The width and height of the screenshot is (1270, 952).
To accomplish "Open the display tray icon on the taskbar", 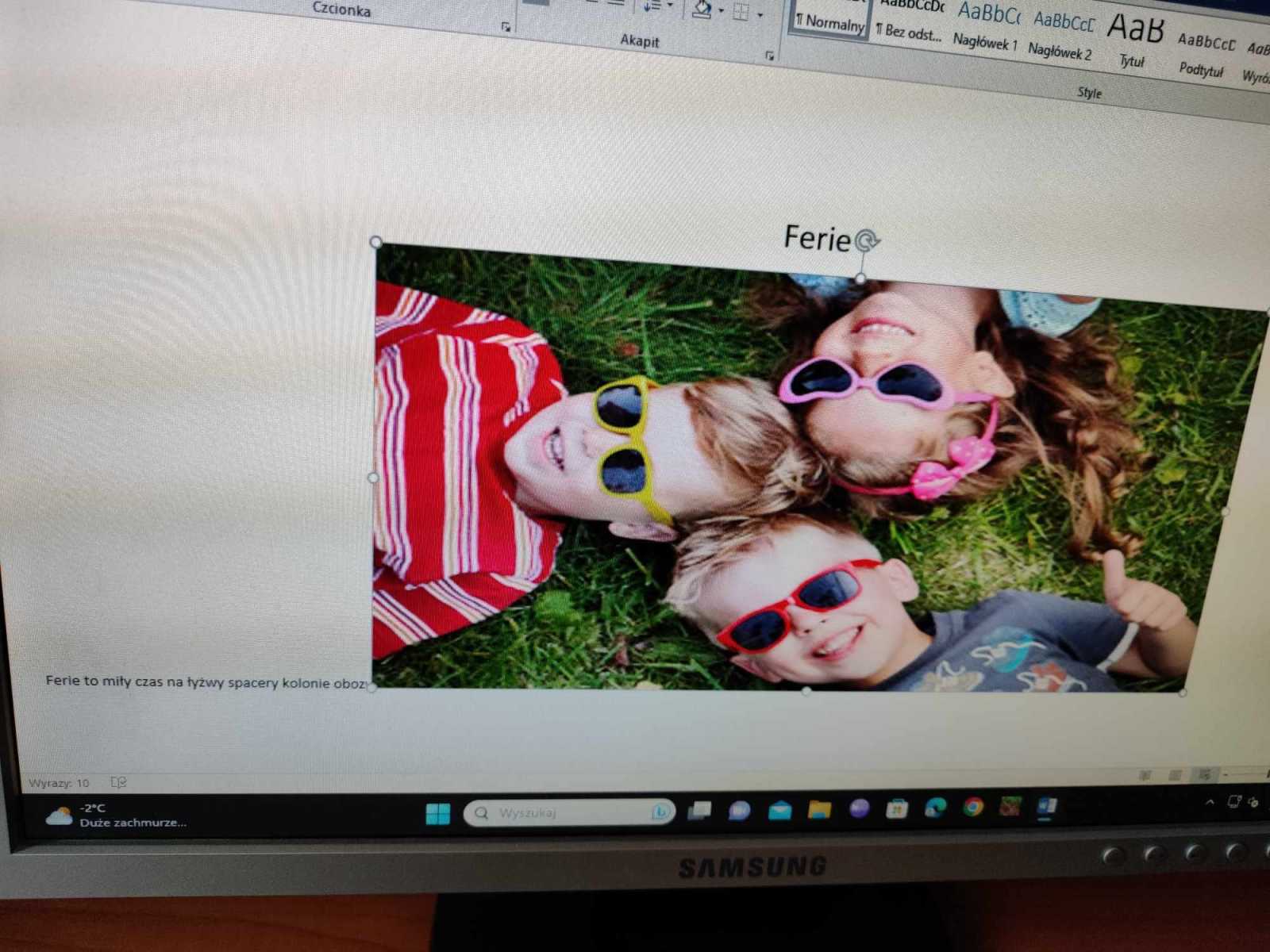I will tap(1234, 802).
